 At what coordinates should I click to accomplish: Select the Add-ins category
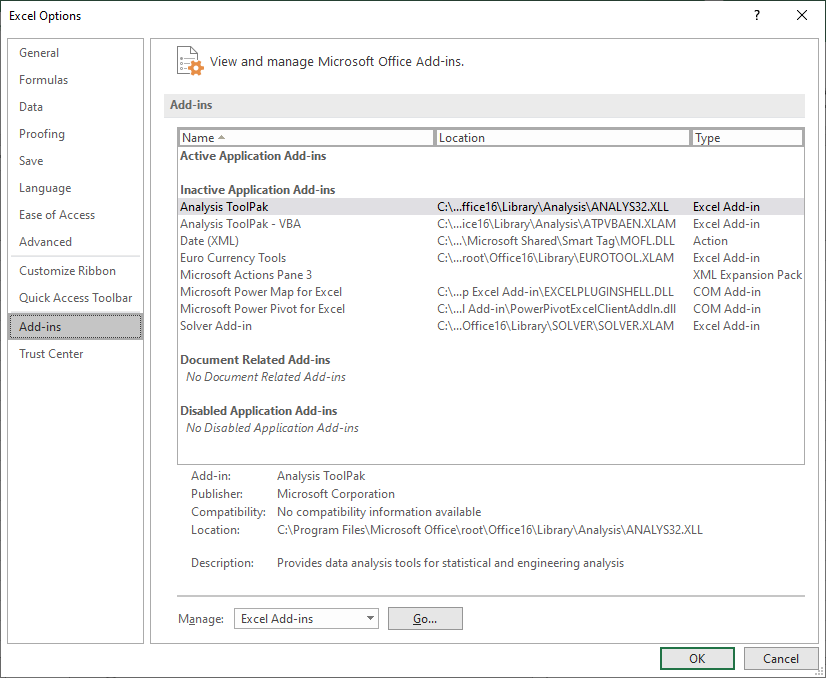click(75, 327)
